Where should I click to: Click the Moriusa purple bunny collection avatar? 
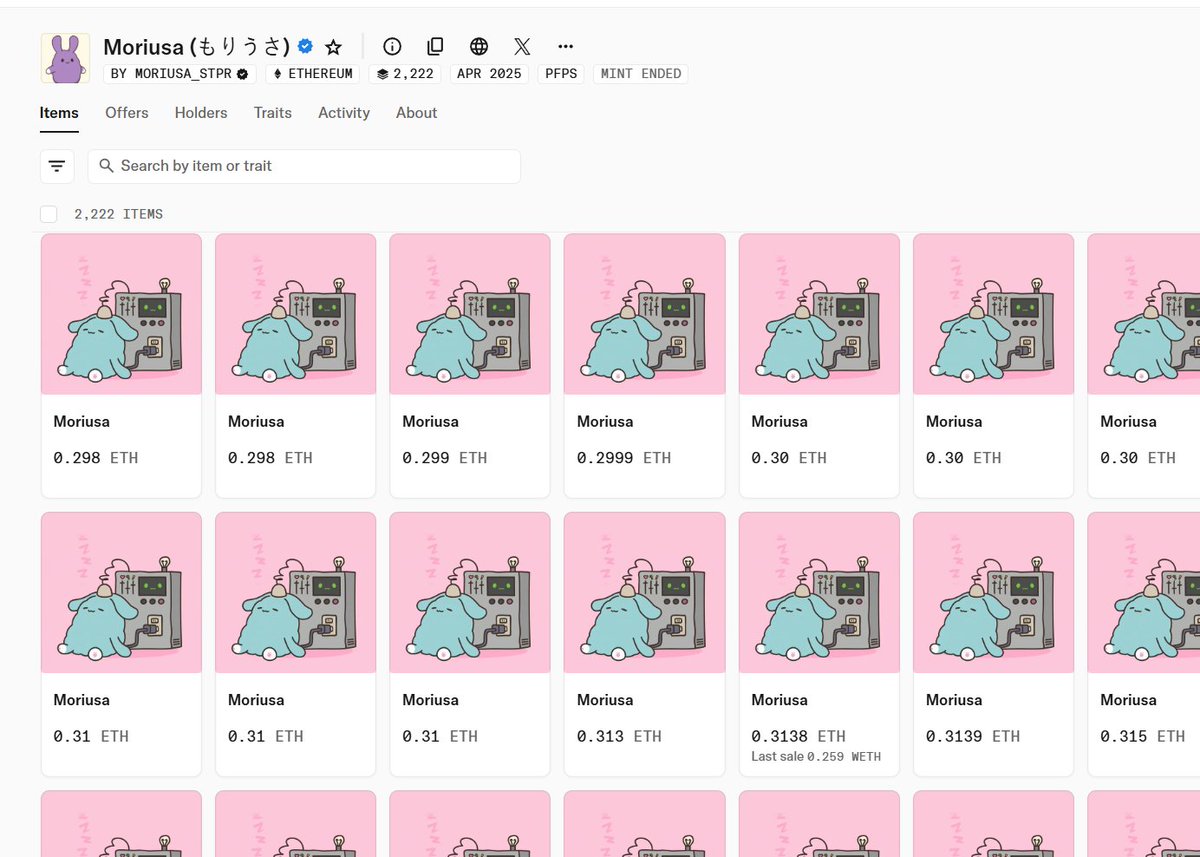tap(65, 58)
